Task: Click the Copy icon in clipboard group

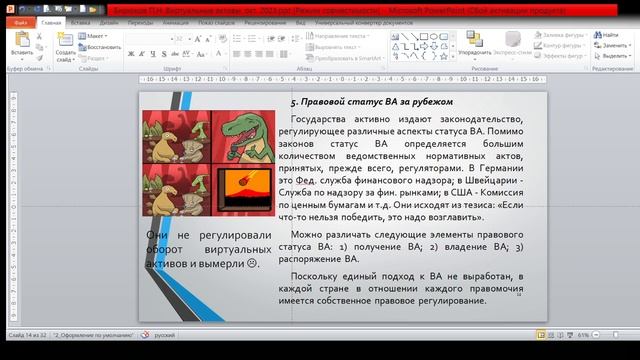Action: [39, 47]
